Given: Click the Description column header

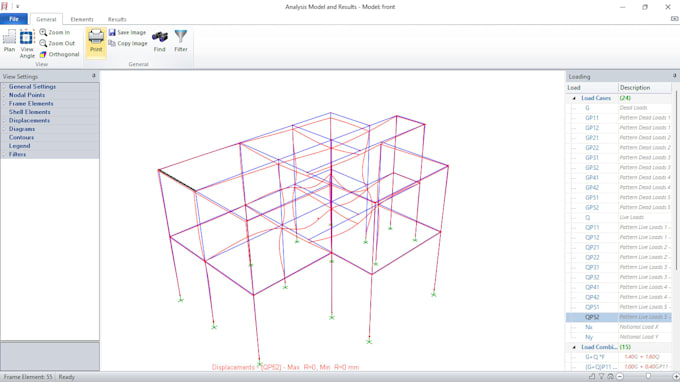Looking at the screenshot, I should pos(645,88).
